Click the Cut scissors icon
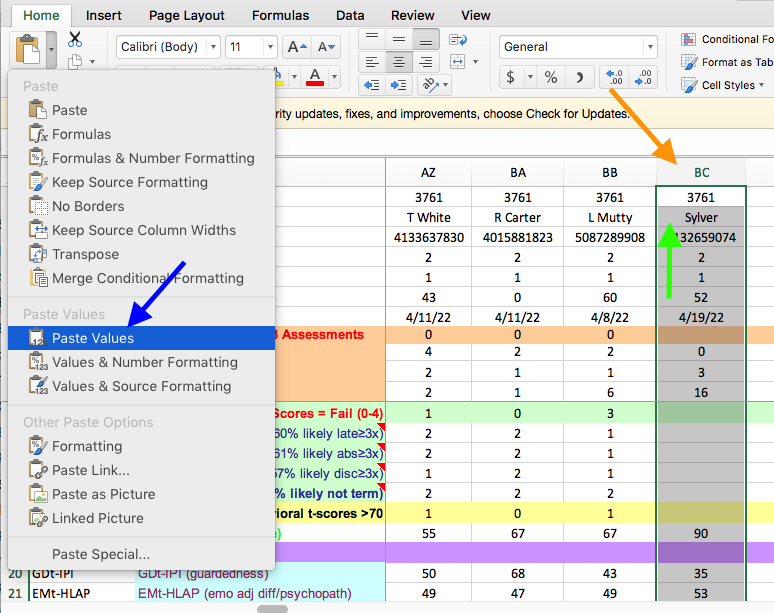 75,40
